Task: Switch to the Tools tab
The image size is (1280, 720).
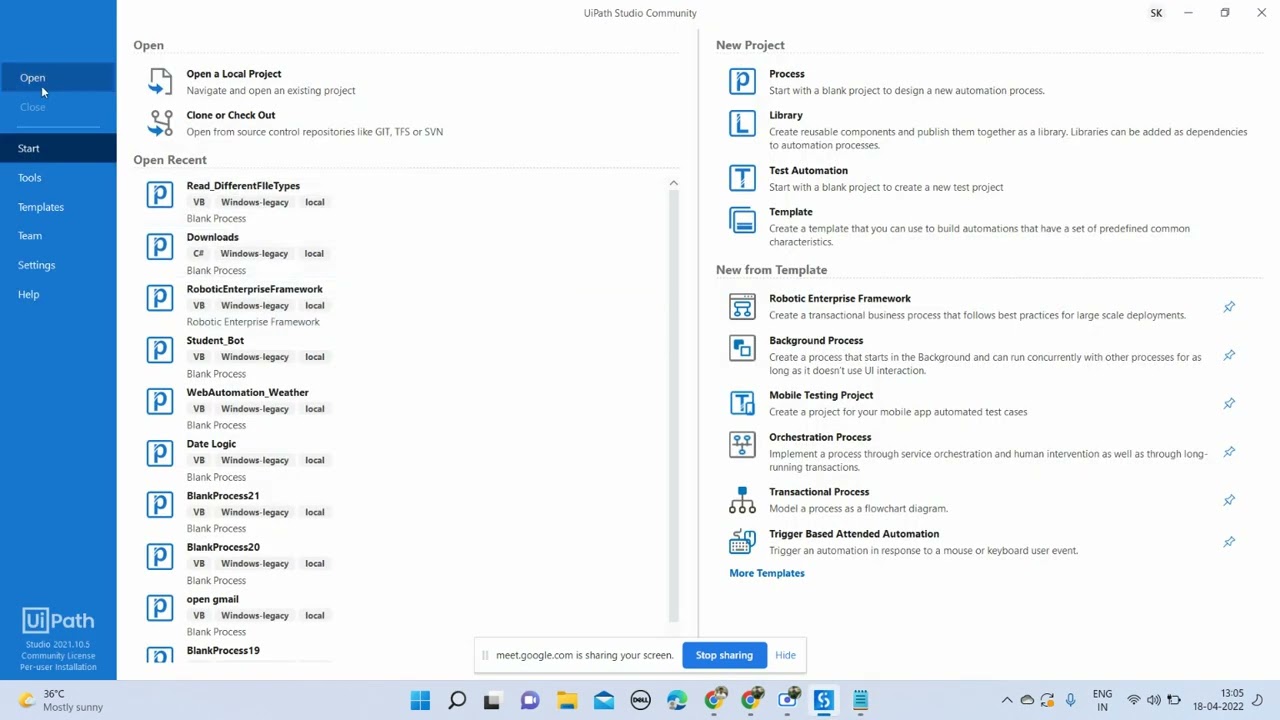Action: 58,177
